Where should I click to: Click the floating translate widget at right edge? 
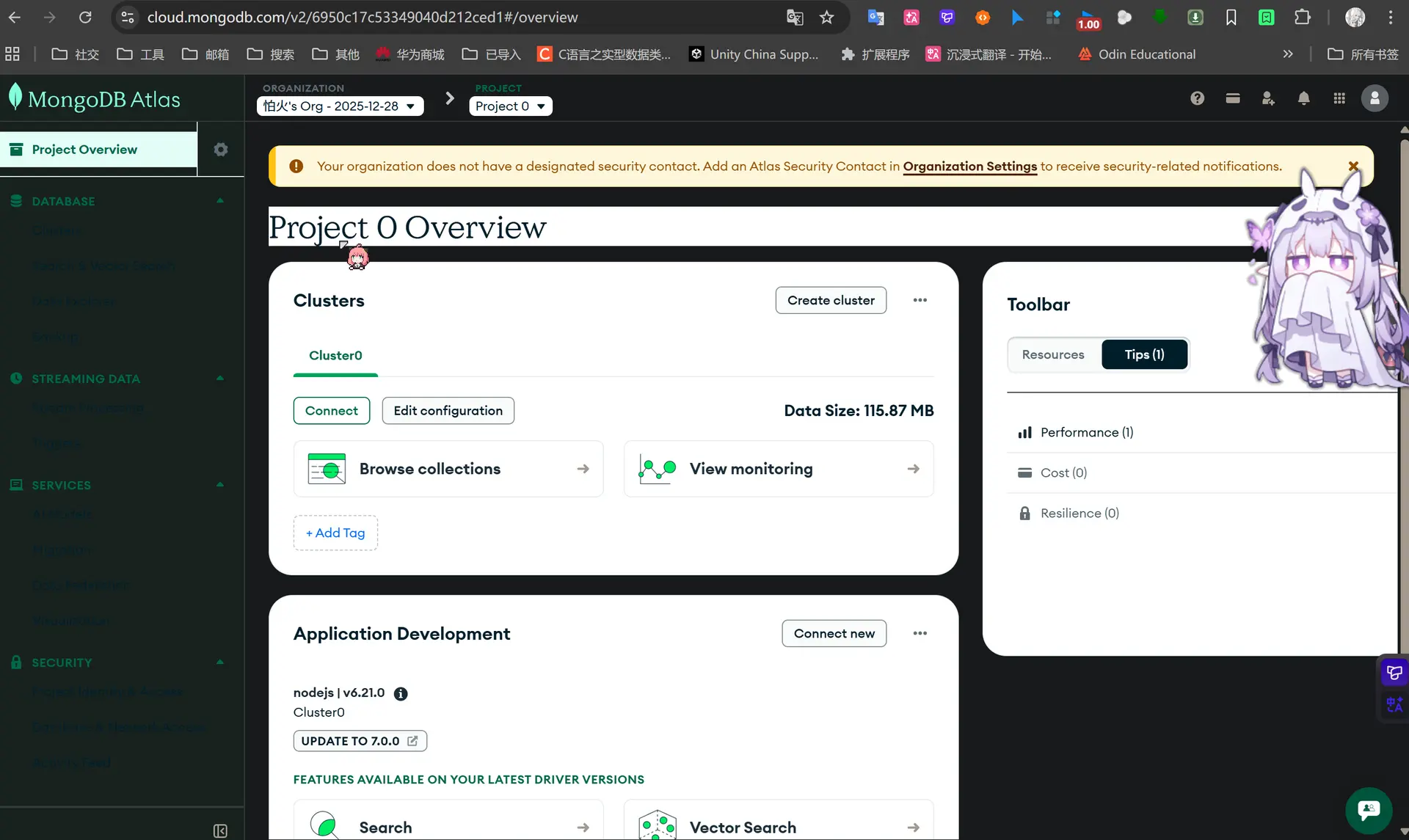click(1394, 705)
